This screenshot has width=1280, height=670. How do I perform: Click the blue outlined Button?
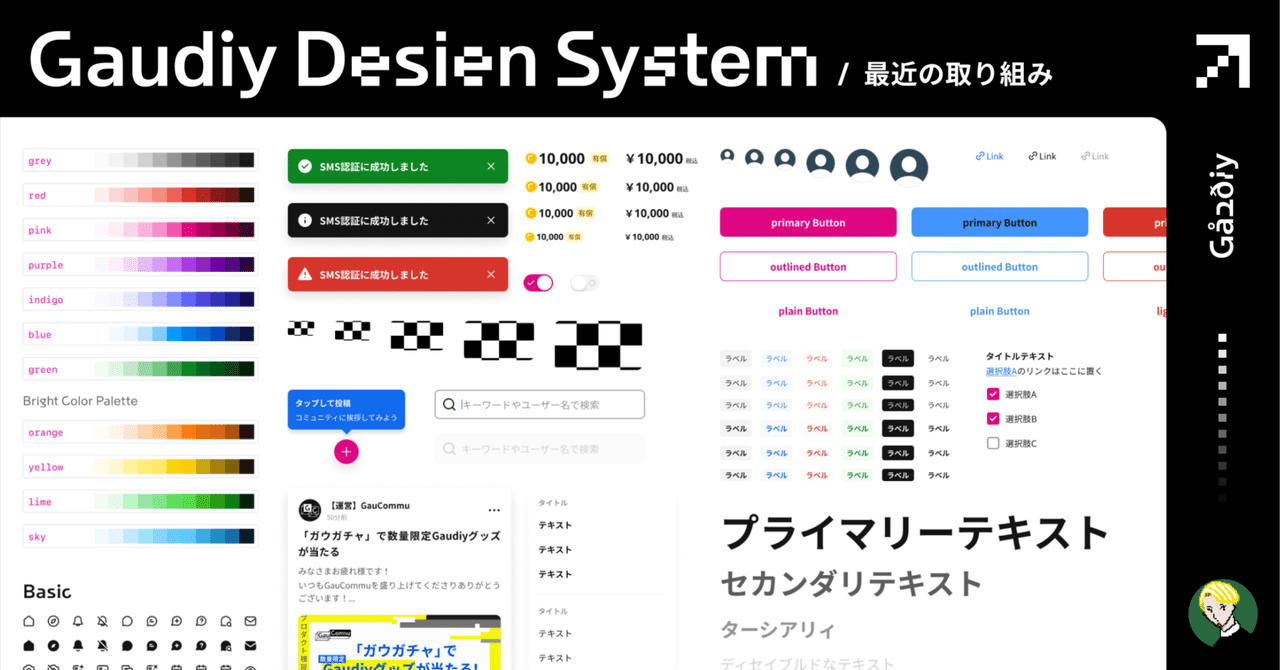click(1000, 267)
